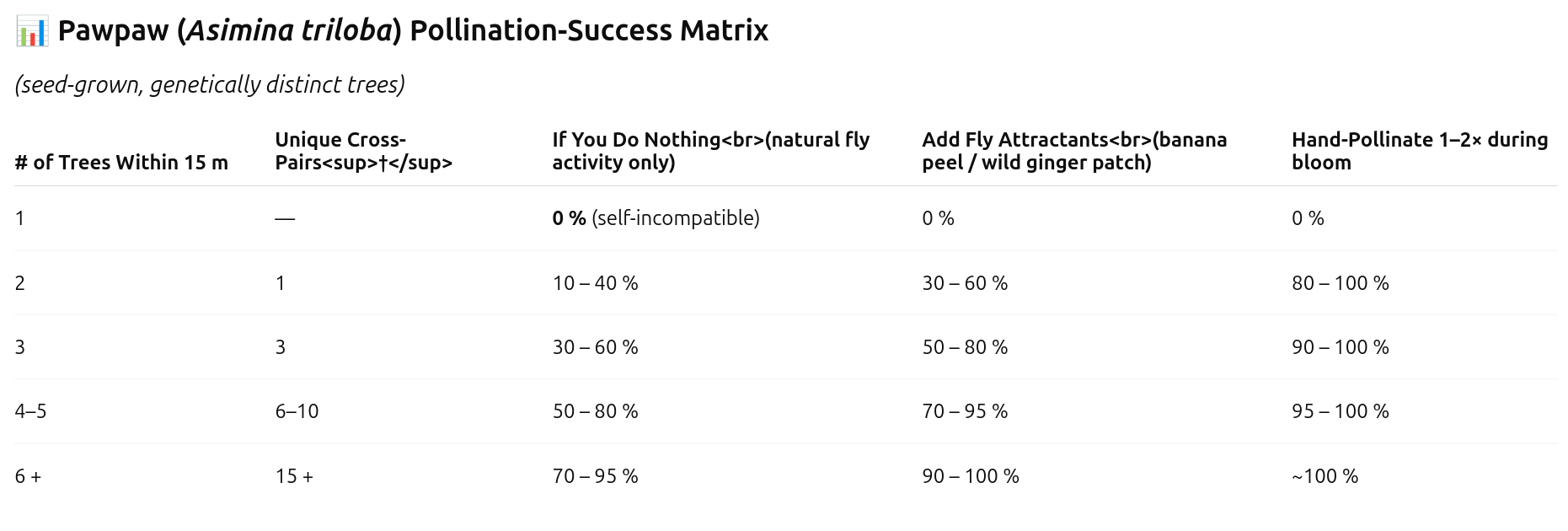1568x531 pixels.
Task: Select the '10 – 40 %' cell
Action: (595, 283)
